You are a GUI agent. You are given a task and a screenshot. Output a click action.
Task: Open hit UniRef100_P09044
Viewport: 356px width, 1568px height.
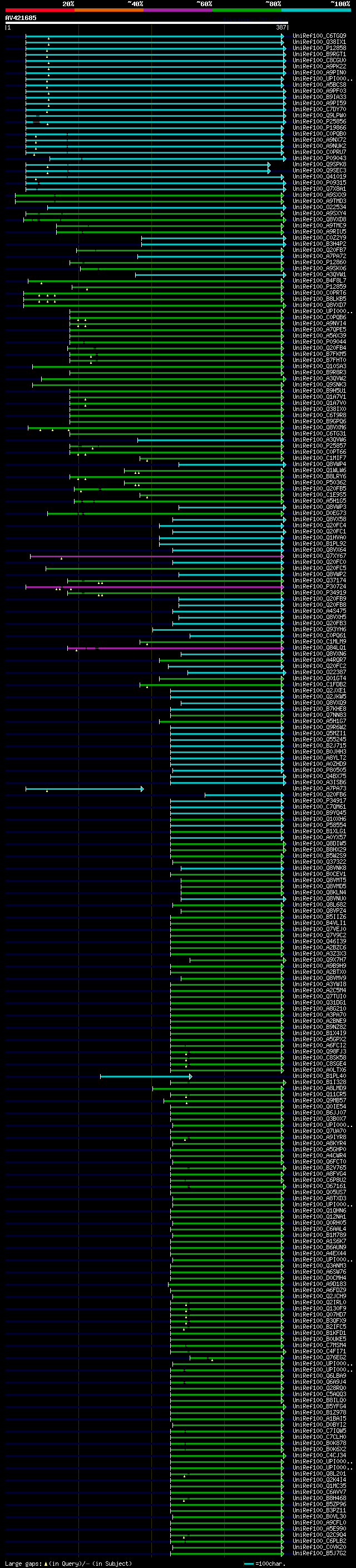pos(319,342)
